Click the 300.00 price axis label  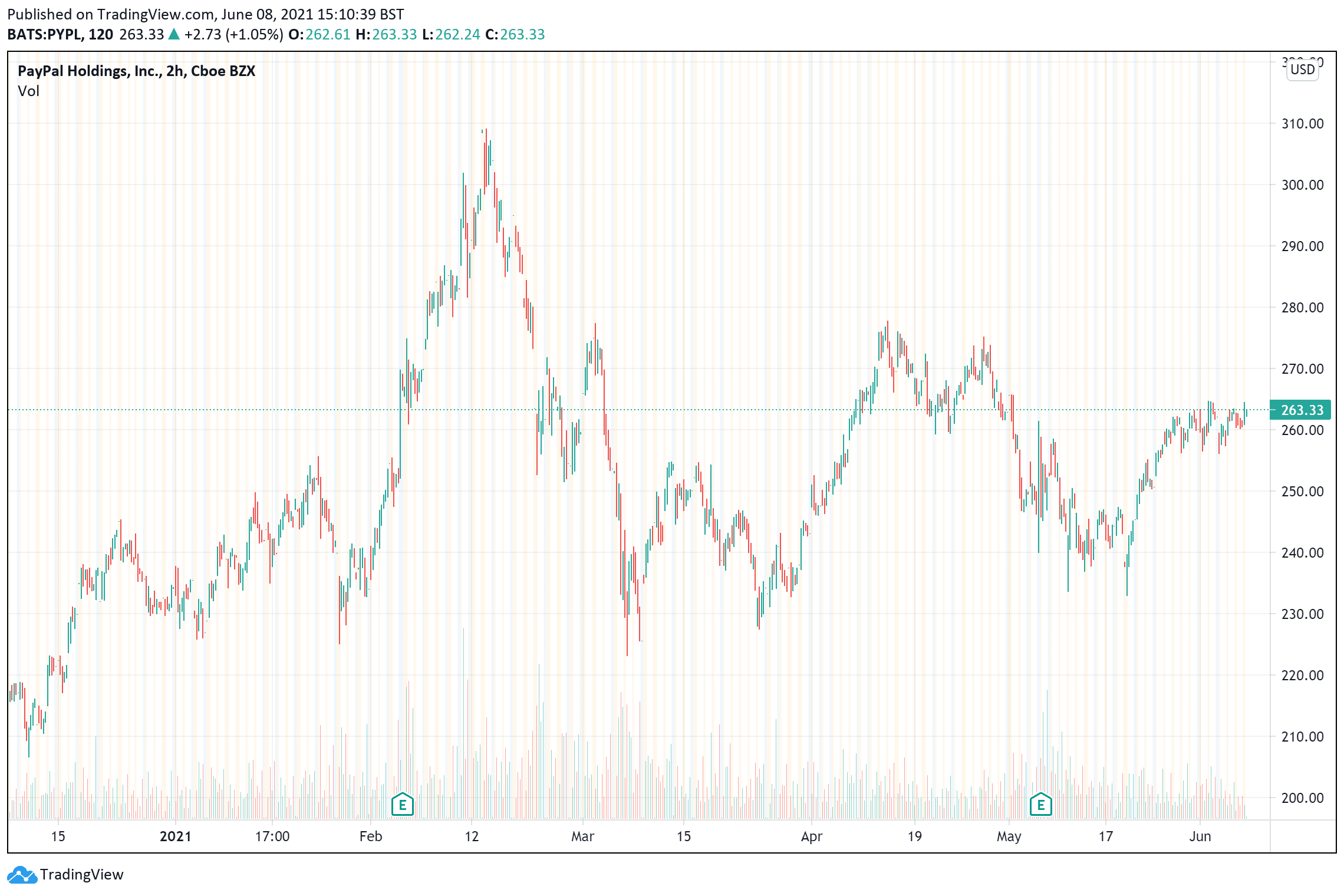click(x=1302, y=185)
